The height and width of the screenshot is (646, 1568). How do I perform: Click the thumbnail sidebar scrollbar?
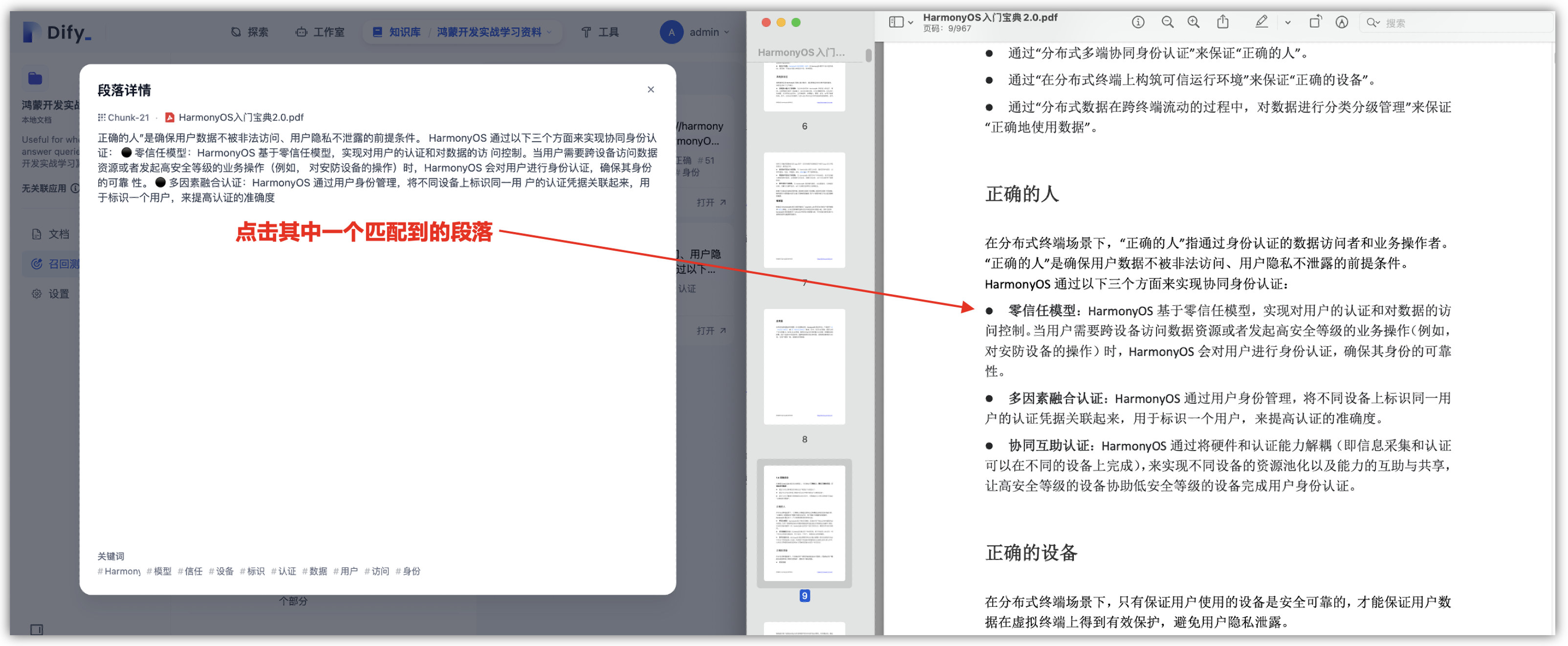(869, 55)
